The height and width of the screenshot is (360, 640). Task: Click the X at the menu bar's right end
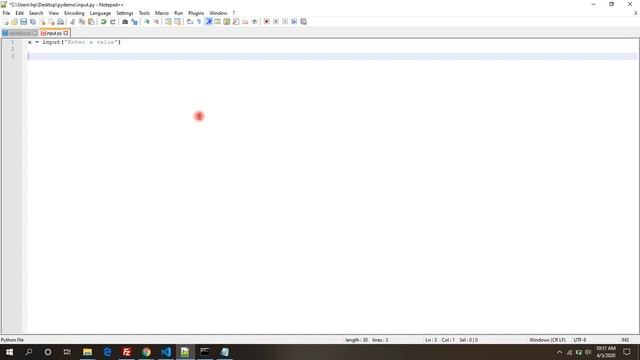(x=636, y=13)
